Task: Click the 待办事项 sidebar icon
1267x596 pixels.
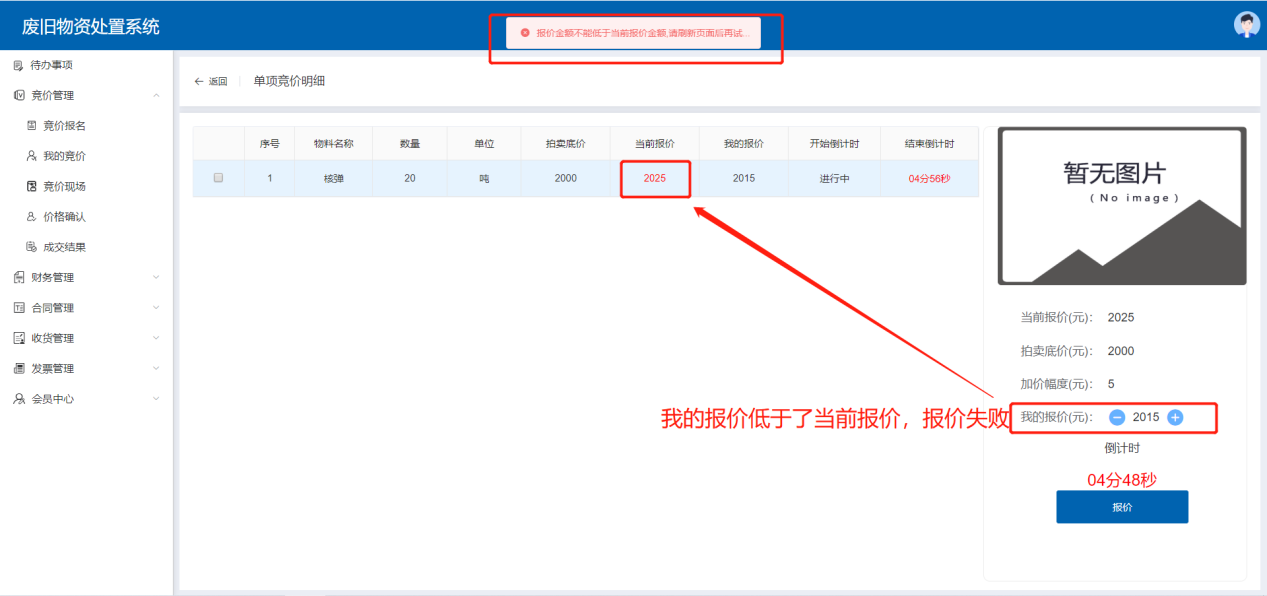Action: point(18,65)
